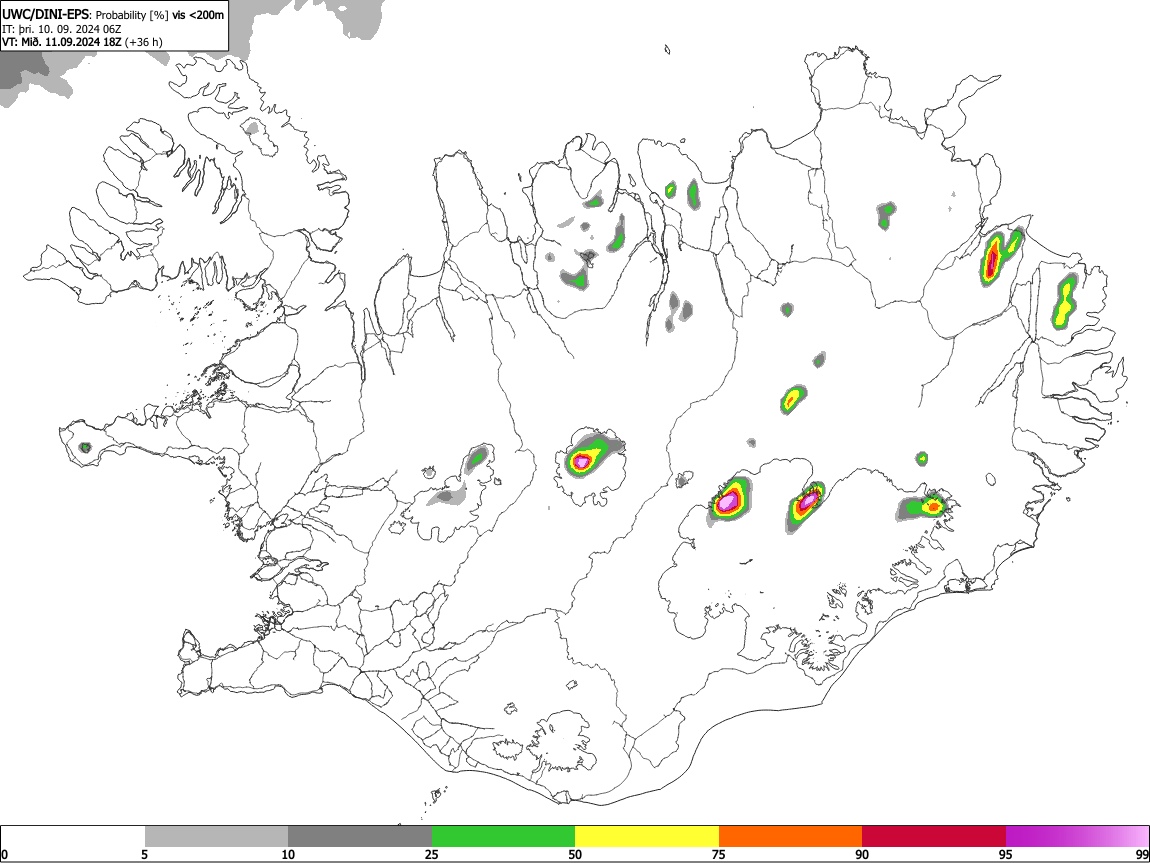Screen dimensions: 1150x863
Task: Select the green 25–50% legend swatch
Action: pos(503,837)
